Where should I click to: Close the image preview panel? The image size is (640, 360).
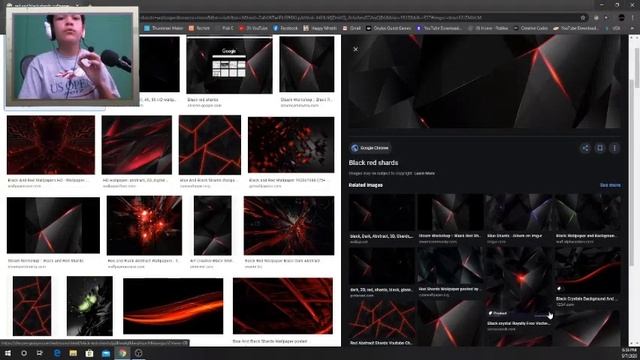(x=356, y=49)
